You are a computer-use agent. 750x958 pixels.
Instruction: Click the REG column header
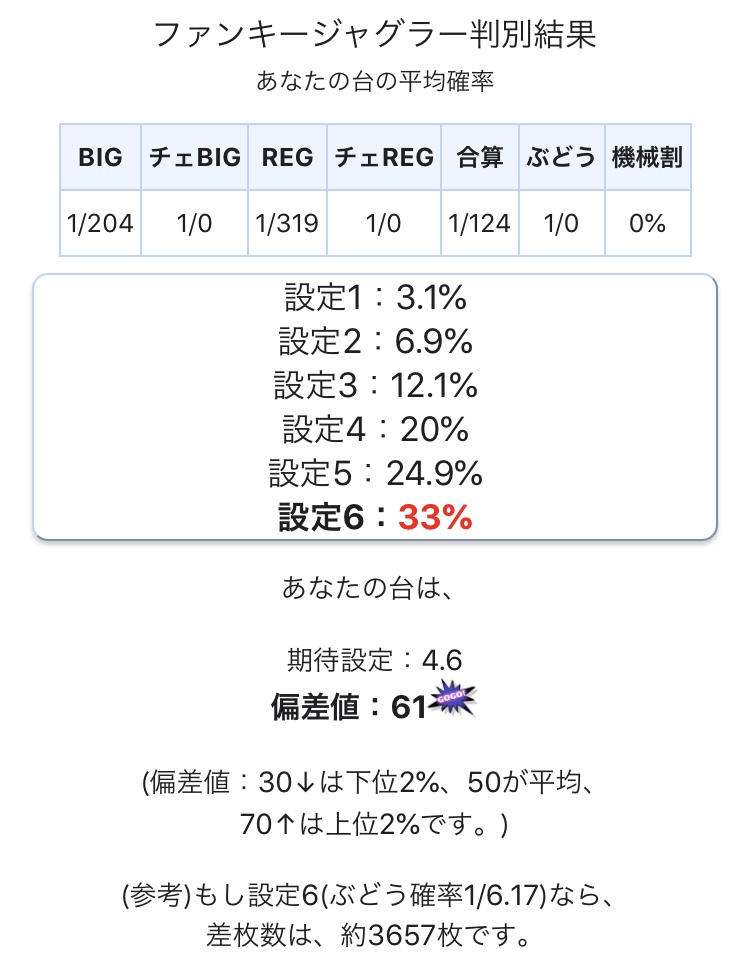coord(288,157)
